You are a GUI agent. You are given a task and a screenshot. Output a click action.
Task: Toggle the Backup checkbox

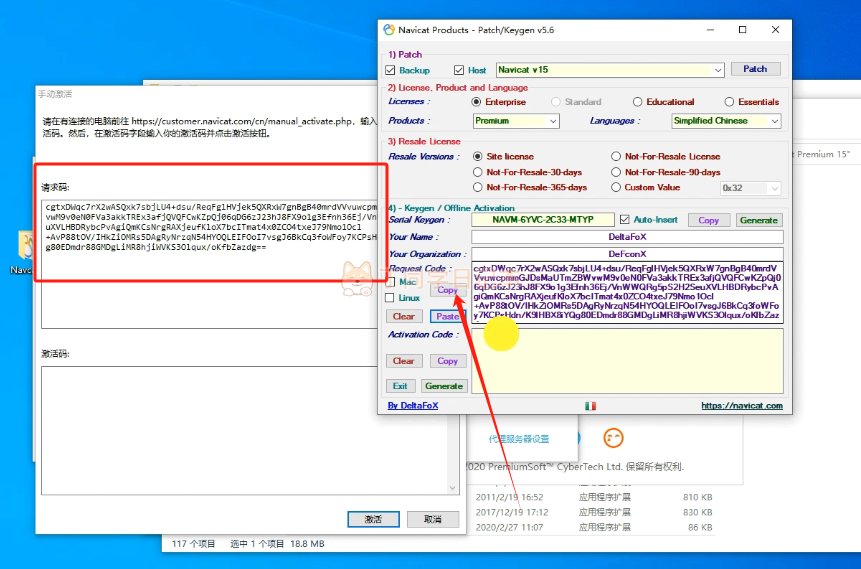390,70
